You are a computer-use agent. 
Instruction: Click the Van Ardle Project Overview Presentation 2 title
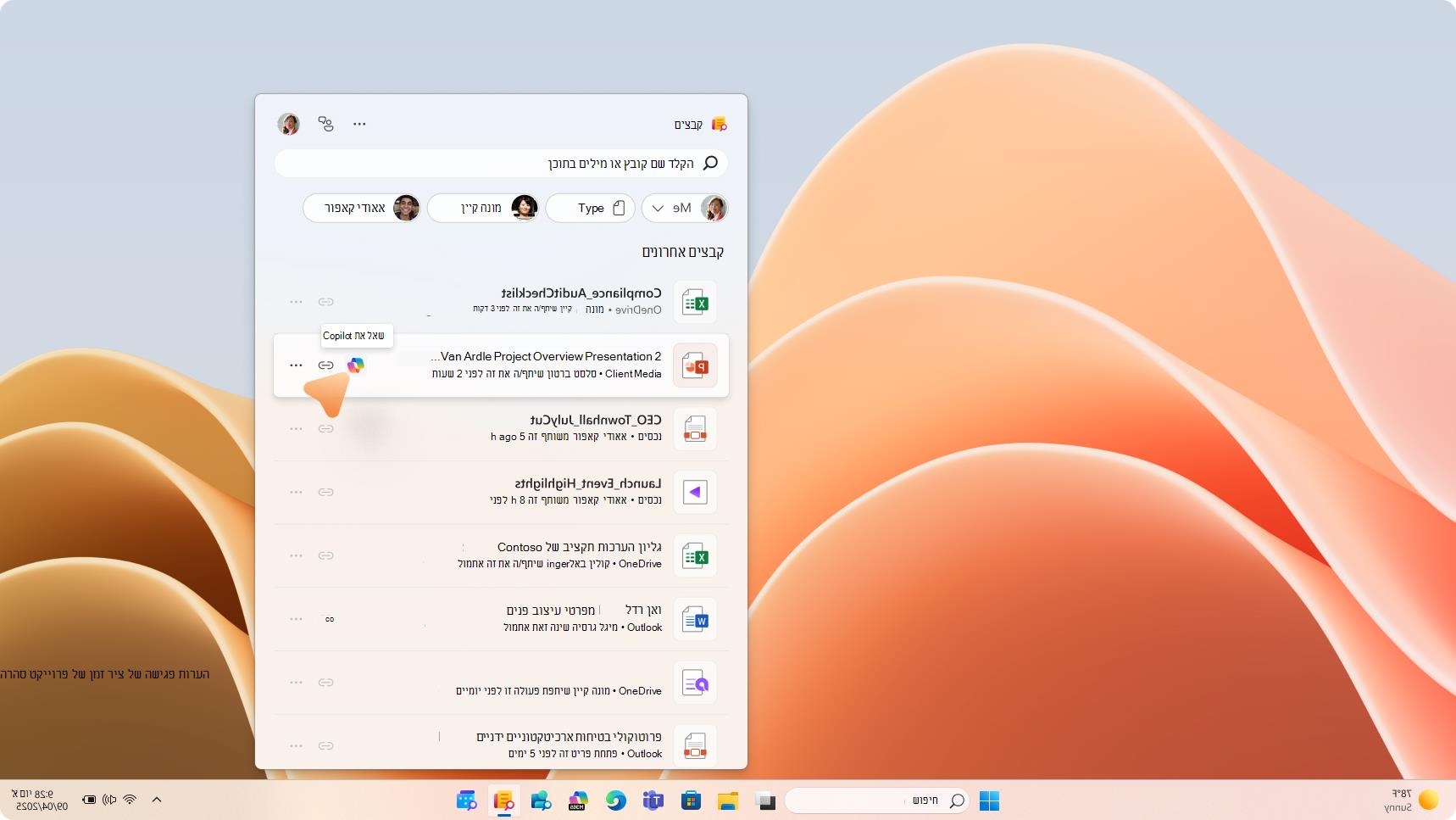coord(547,356)
